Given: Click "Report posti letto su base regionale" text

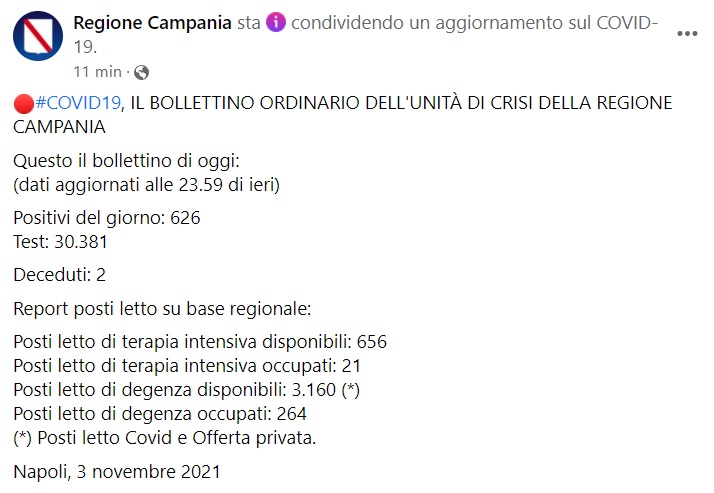Looking at the screenshot, I should click(162, 307).
